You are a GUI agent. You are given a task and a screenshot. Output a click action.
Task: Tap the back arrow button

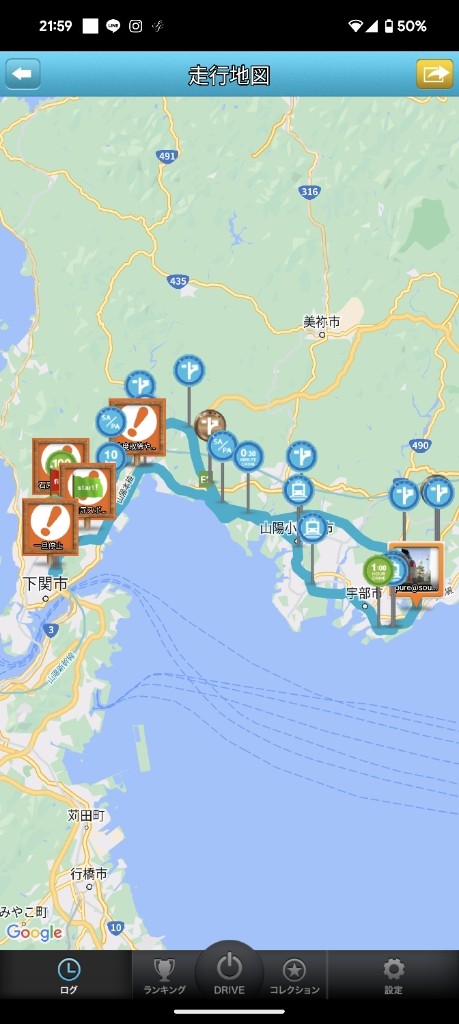click(x=23, y=74)
